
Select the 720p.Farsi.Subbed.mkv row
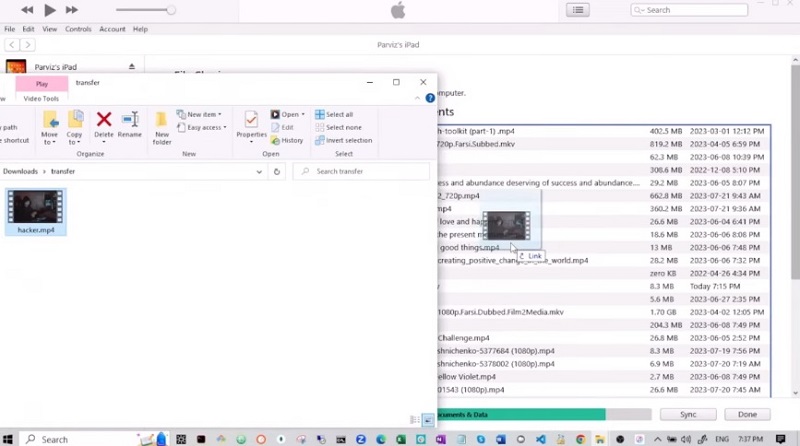tap(604, 144)
